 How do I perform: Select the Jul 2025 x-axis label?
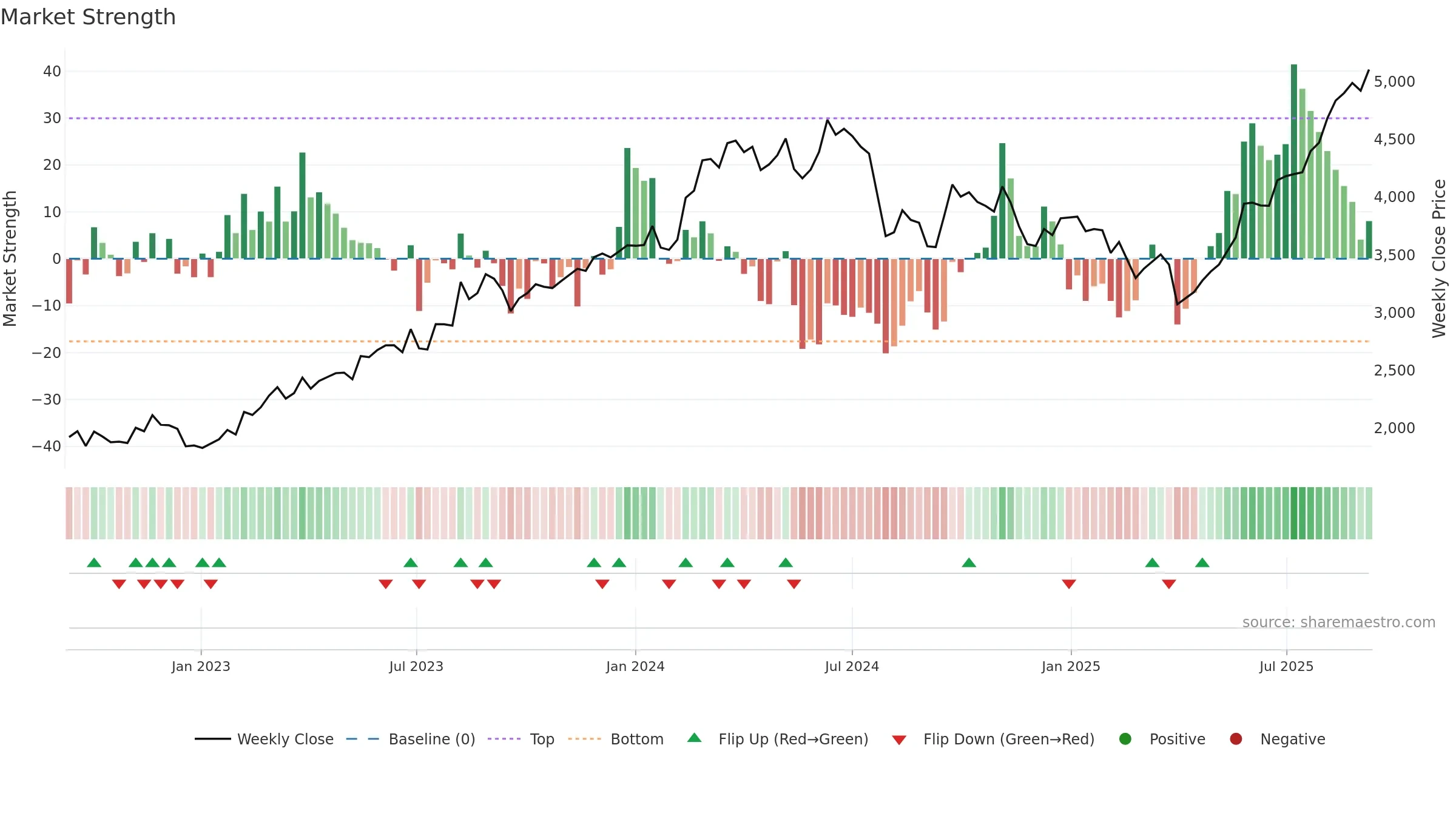[1286, 666]
